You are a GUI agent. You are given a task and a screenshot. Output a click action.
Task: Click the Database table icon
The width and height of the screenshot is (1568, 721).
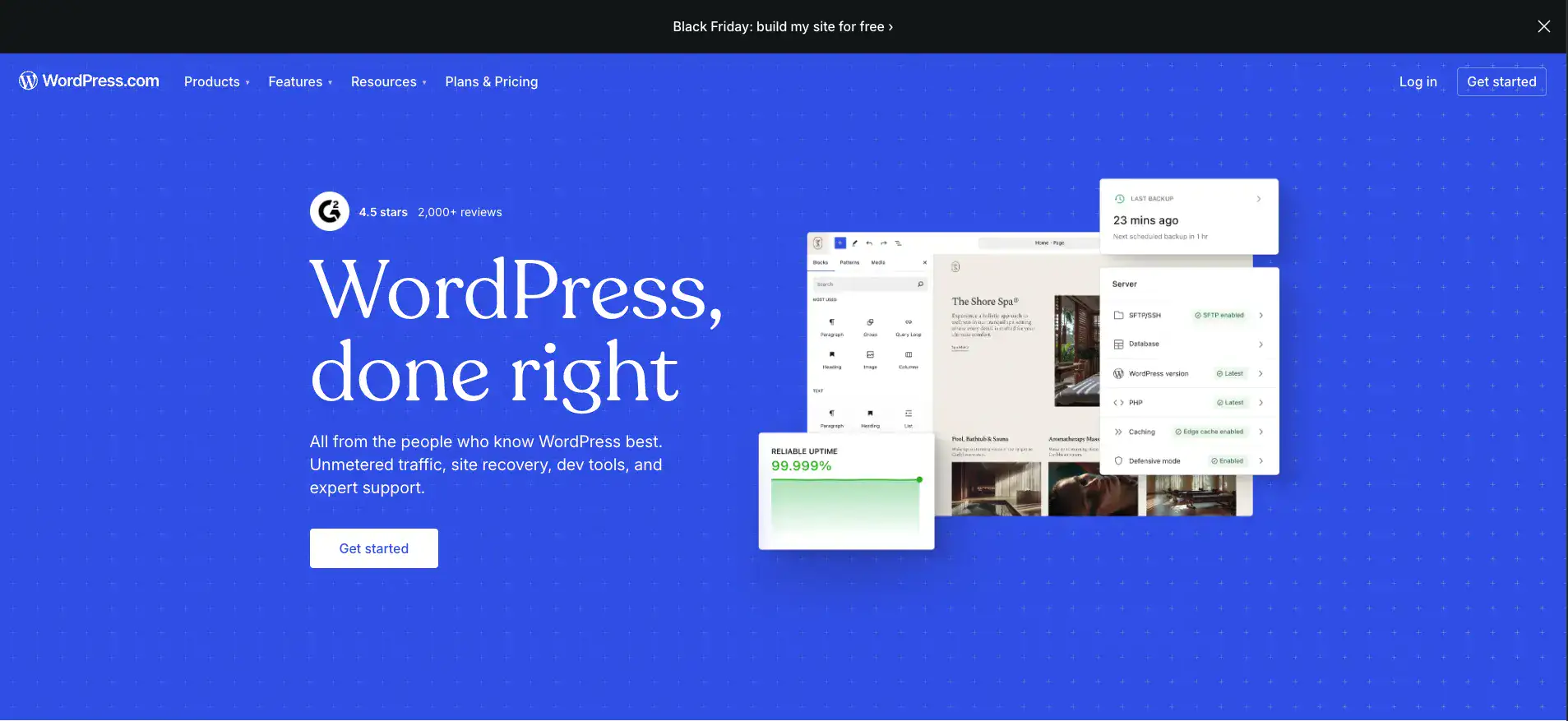(x=1118, y=344)
